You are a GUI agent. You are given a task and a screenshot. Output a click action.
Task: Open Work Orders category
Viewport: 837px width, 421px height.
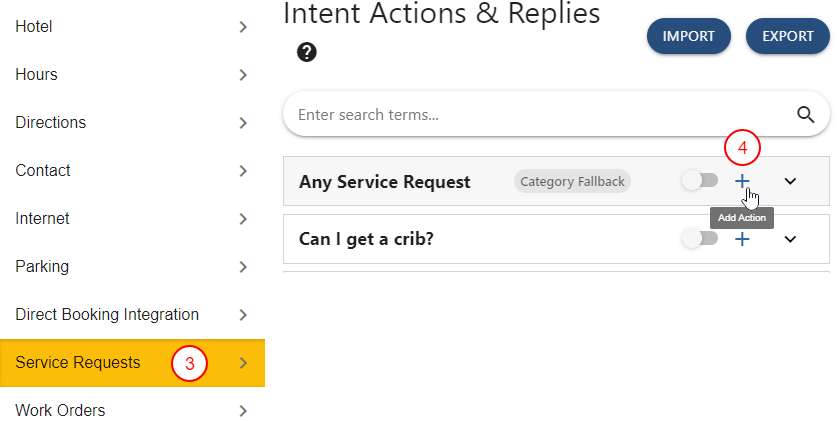pyautogui.click(x=130, y=410)
